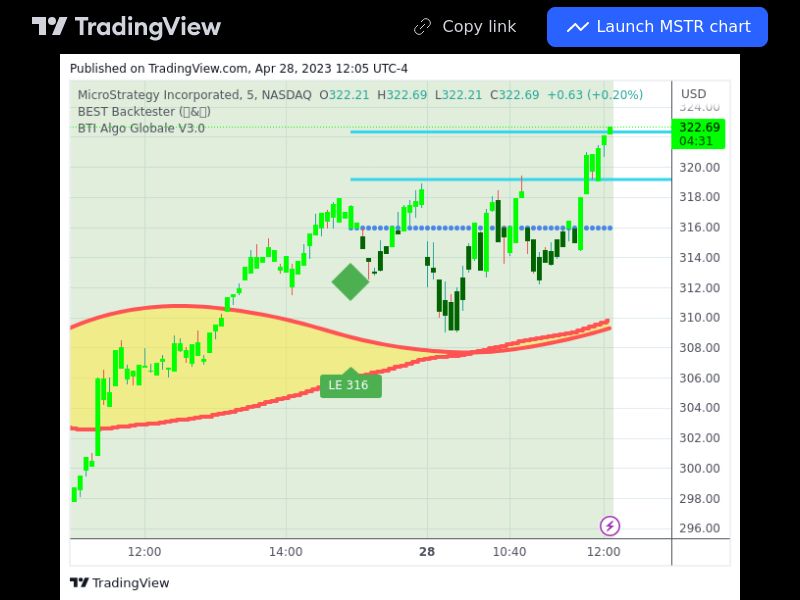
Task: Click the 12:00 time label right of 10:40
Action: [x=604, y=552]
